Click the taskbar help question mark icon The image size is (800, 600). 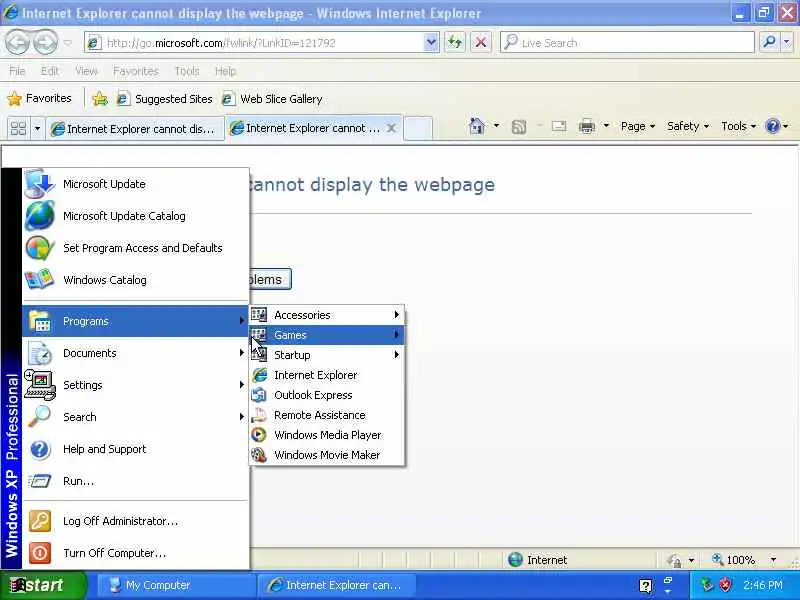tap(645, 586)
